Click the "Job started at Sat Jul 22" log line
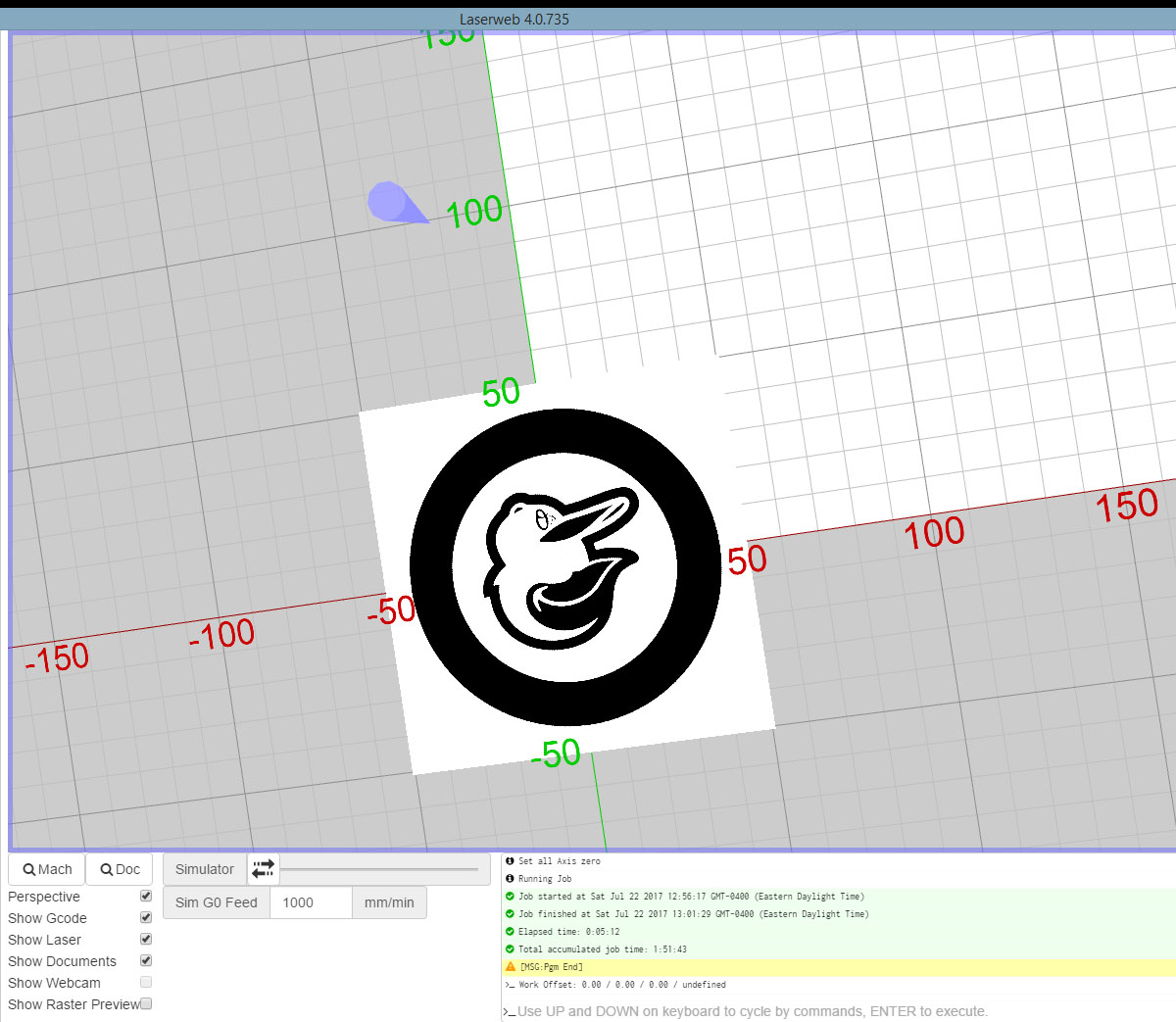Viewport: 1176px width, 1022px height. (691, 897)
